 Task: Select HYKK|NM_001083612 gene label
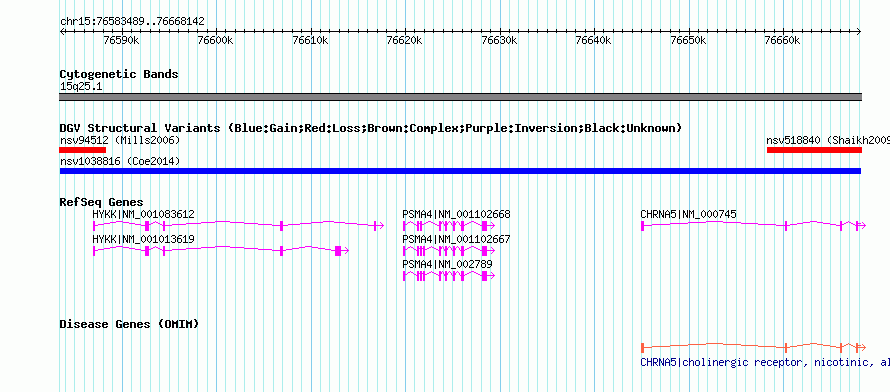[x=144, y=214]
